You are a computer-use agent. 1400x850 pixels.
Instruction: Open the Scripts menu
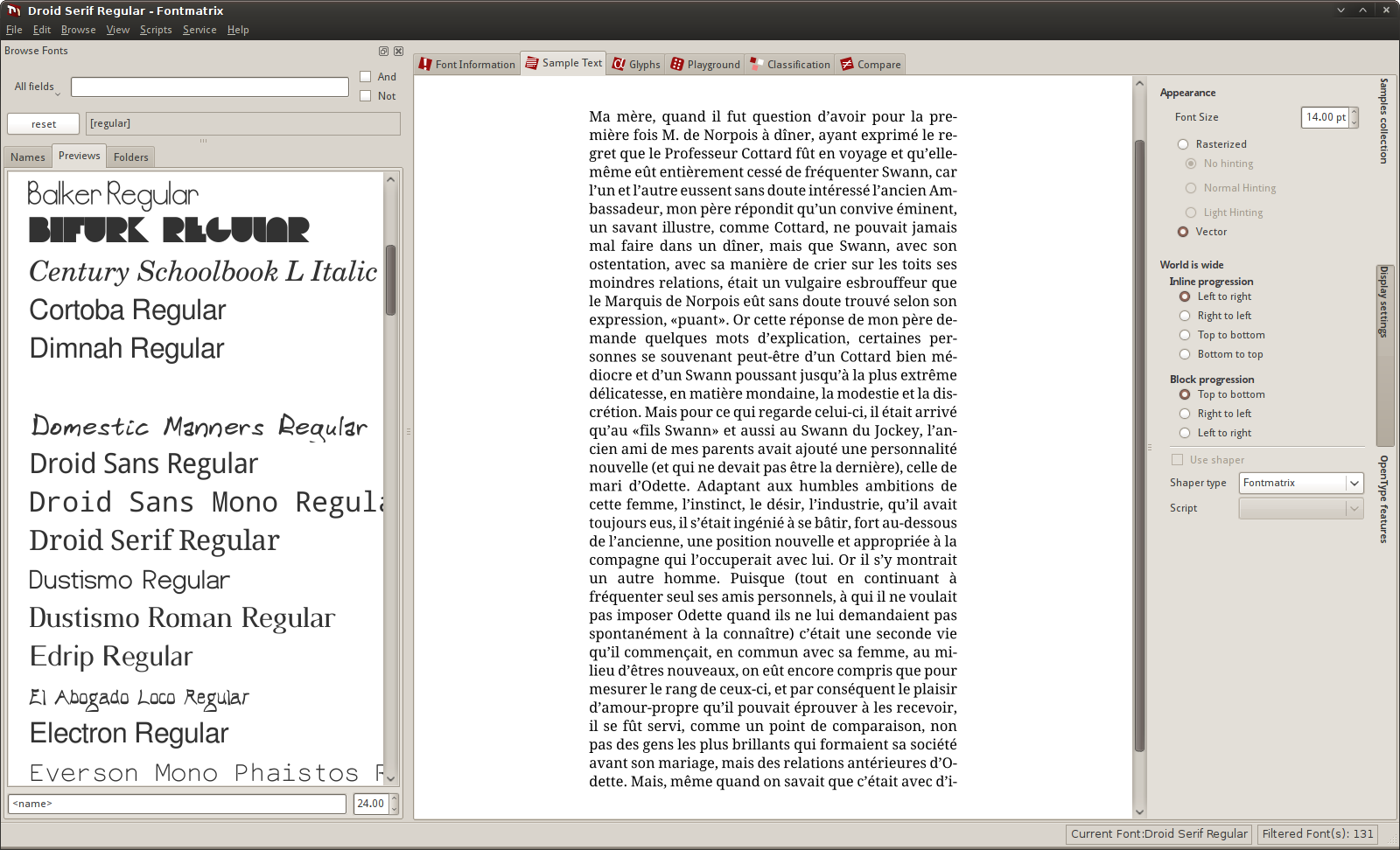pos(156,30)
